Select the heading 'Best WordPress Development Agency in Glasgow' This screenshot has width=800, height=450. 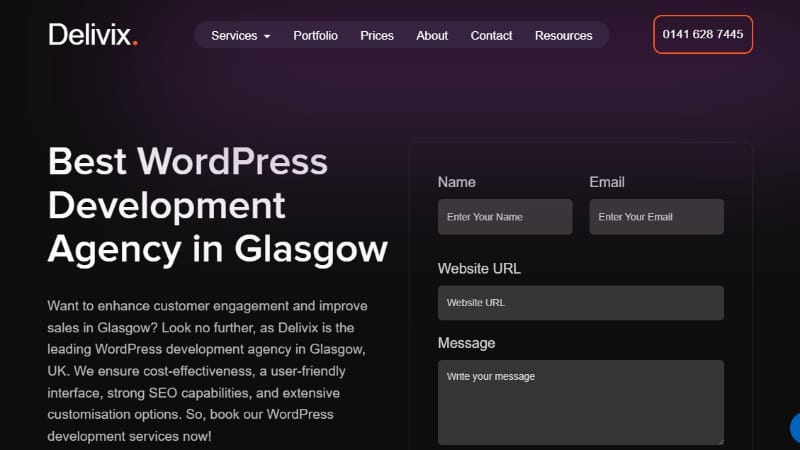(x=218, y=205)
